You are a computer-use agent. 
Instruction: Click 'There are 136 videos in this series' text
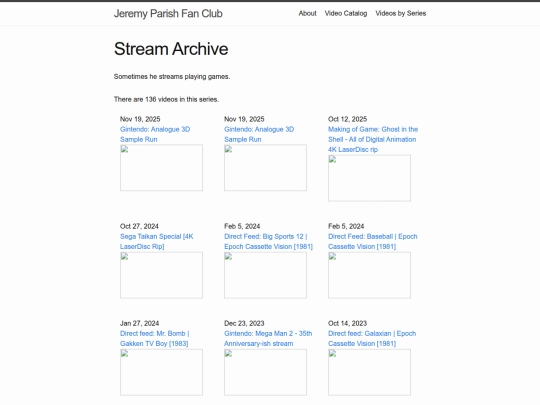tap(166, 99)
